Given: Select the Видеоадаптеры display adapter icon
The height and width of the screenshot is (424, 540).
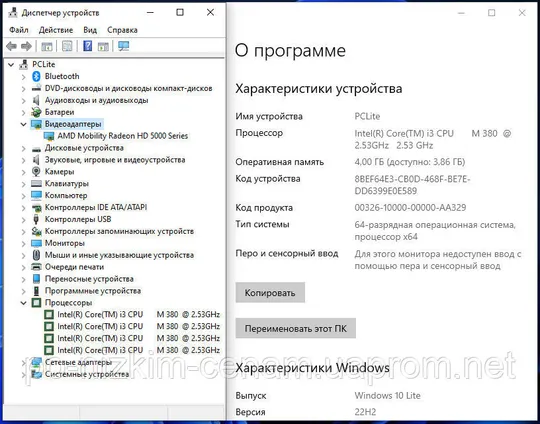Looking at the screenshot, I should tap(36, 124).
